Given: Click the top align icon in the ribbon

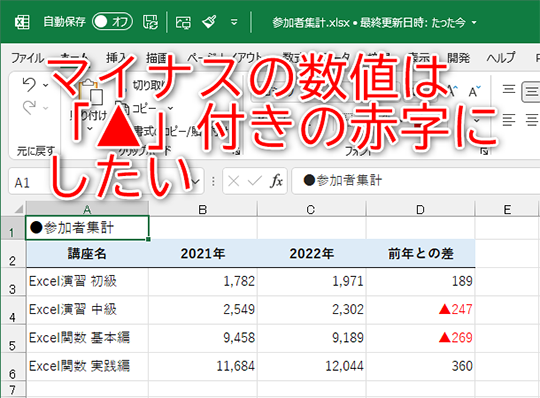Looking at the screenshot, I should [509, 89].
